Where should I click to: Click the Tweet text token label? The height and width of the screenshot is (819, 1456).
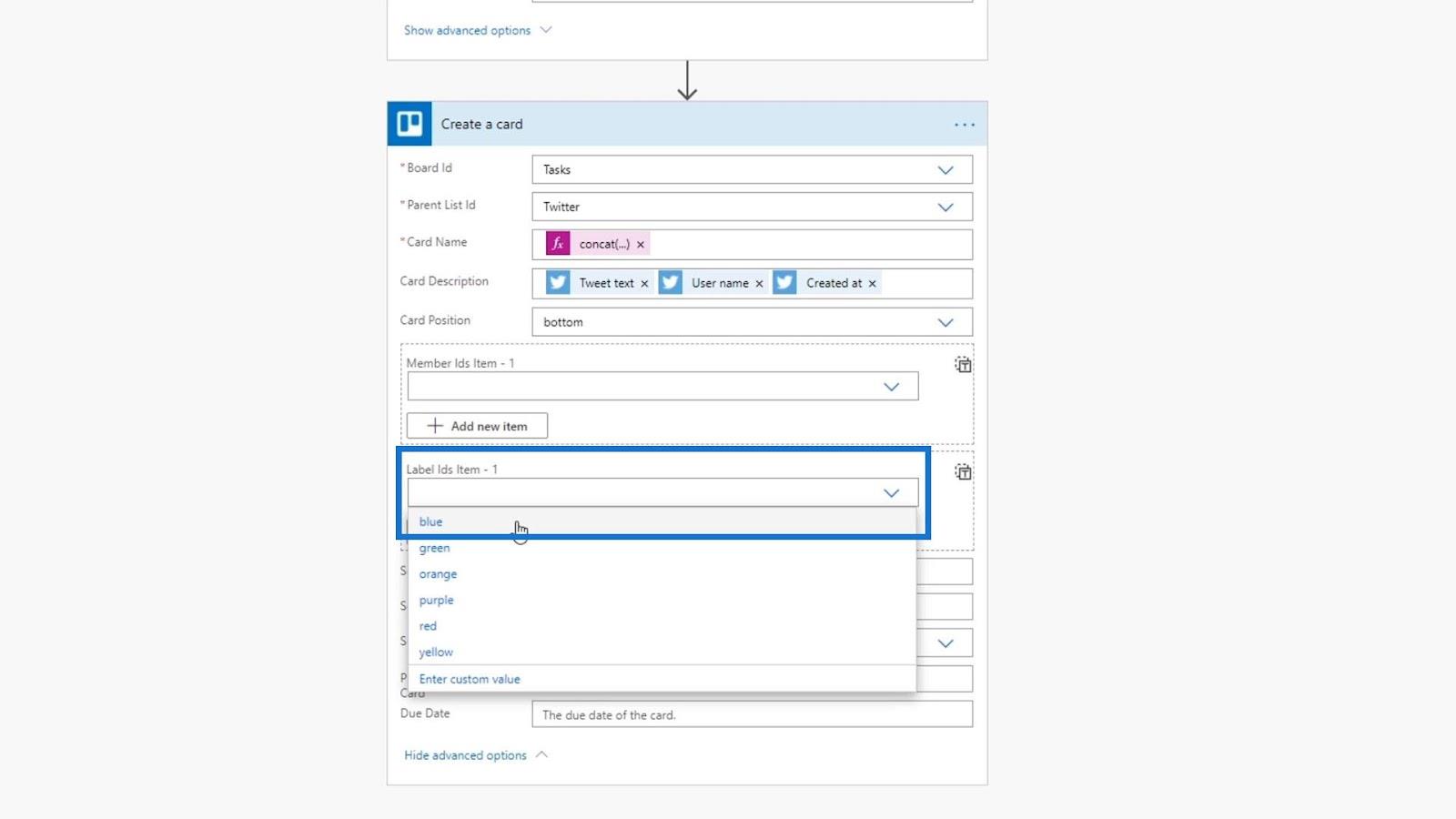606,283
